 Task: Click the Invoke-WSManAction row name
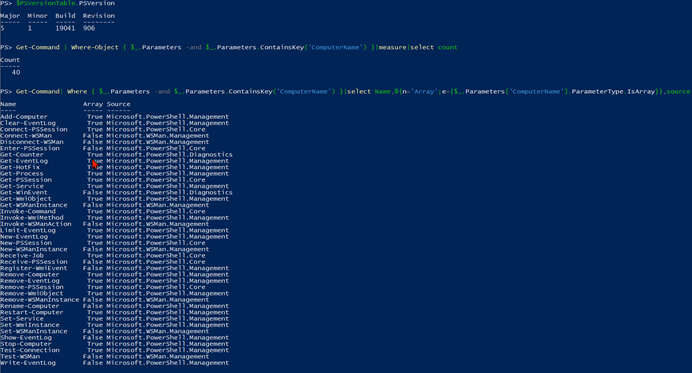coord(36,224)
